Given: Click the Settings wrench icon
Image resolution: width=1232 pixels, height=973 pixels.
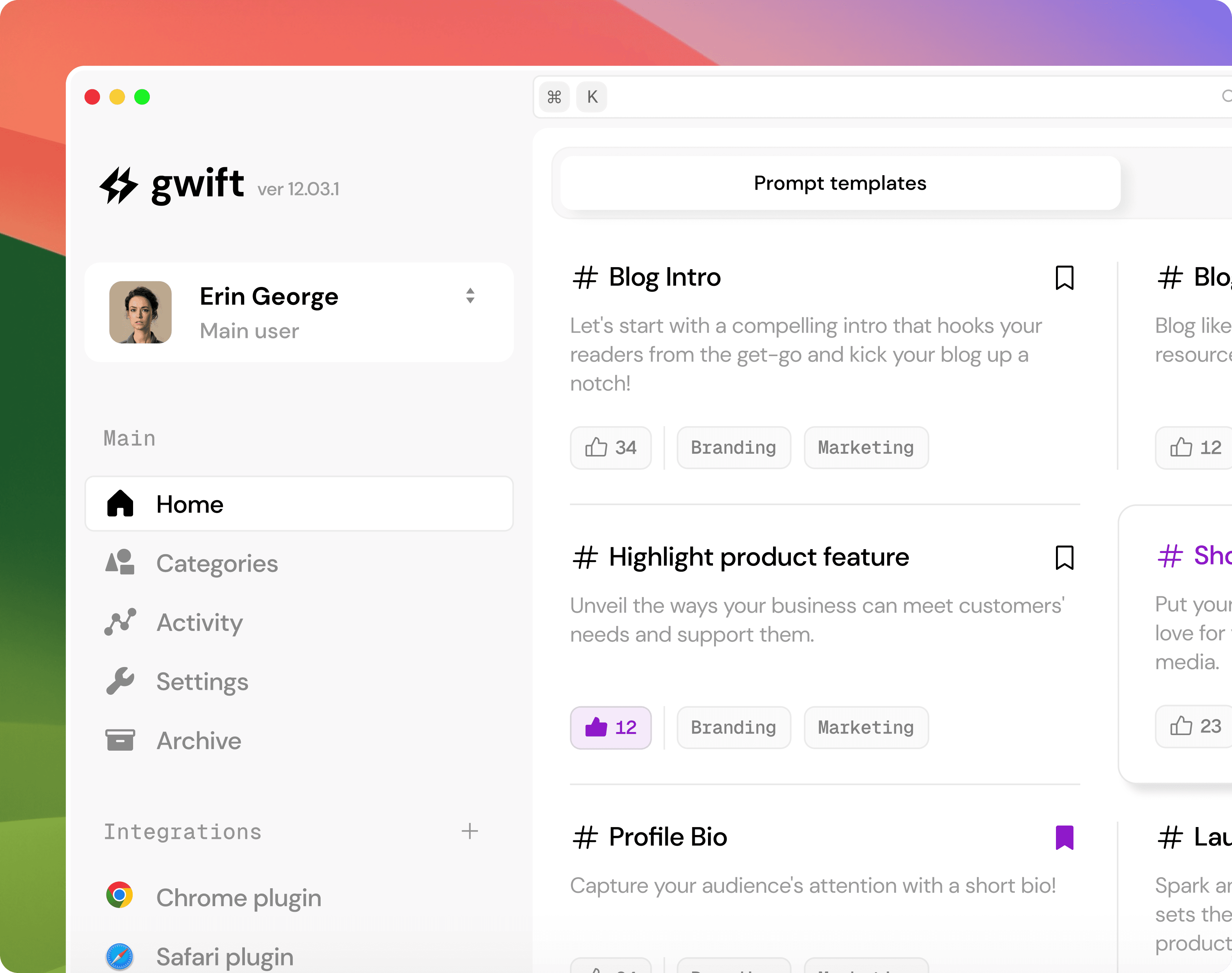Looking at the screenshot, I should (x=120, y=681).
